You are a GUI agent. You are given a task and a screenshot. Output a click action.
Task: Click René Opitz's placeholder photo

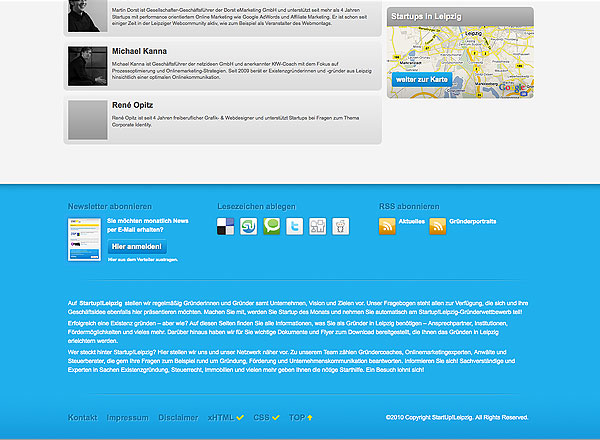point(88,120)
